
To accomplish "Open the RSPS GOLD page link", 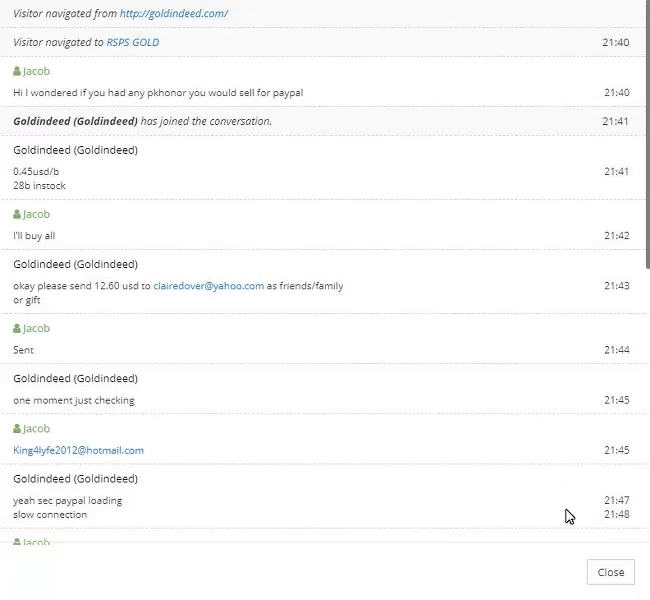I will point(132,43).
